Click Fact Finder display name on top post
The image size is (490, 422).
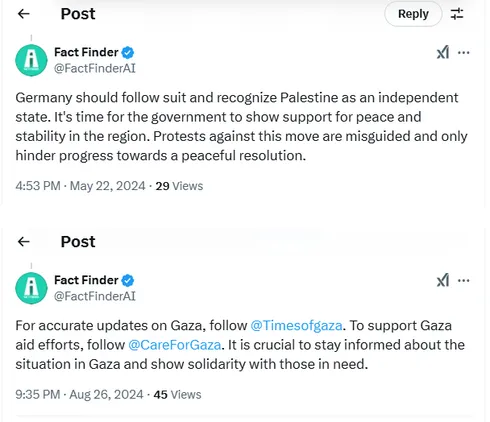[86, 52]
